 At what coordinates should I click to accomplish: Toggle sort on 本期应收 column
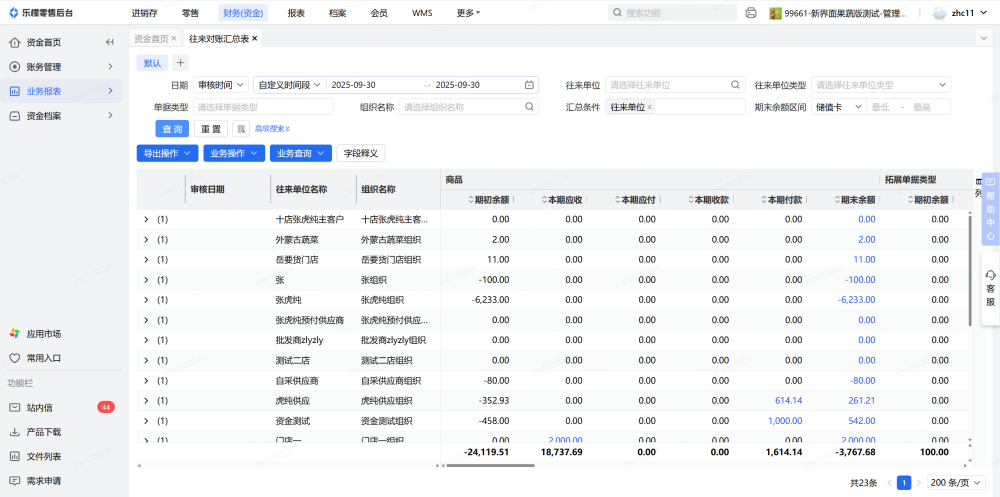point(565,200)
